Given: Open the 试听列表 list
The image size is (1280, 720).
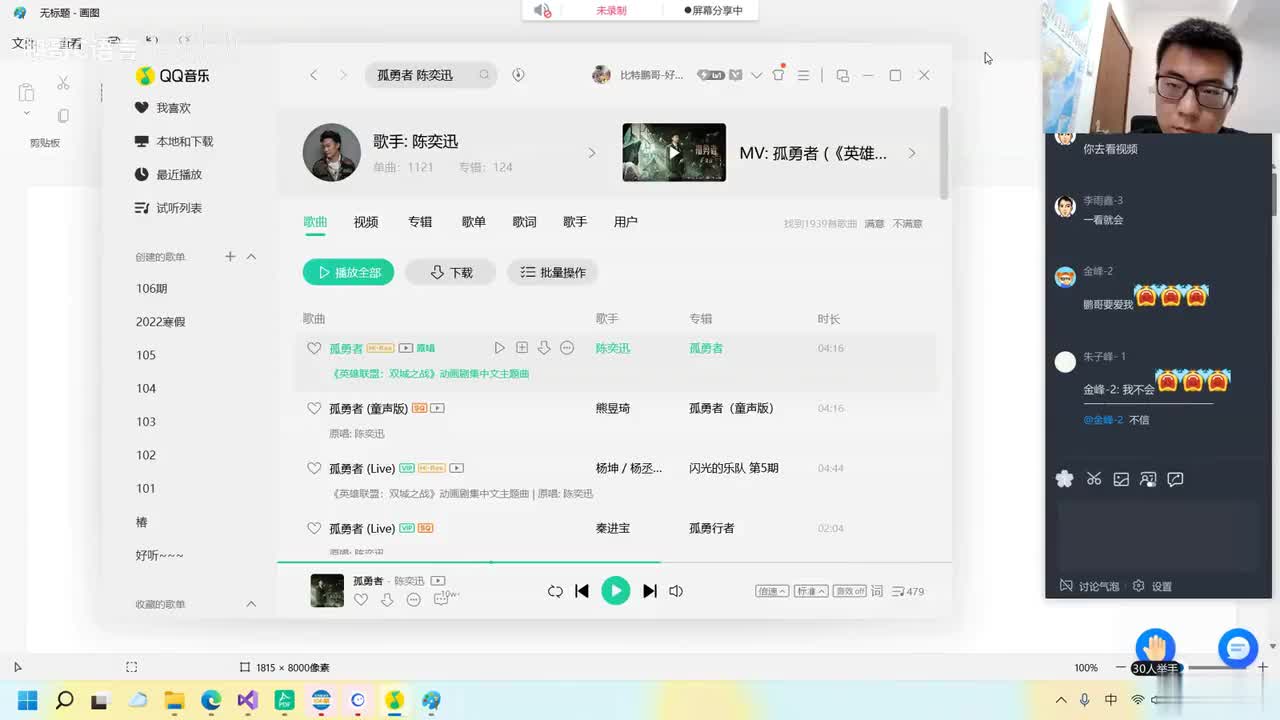Looking at the screenshot, I should 168,208.
